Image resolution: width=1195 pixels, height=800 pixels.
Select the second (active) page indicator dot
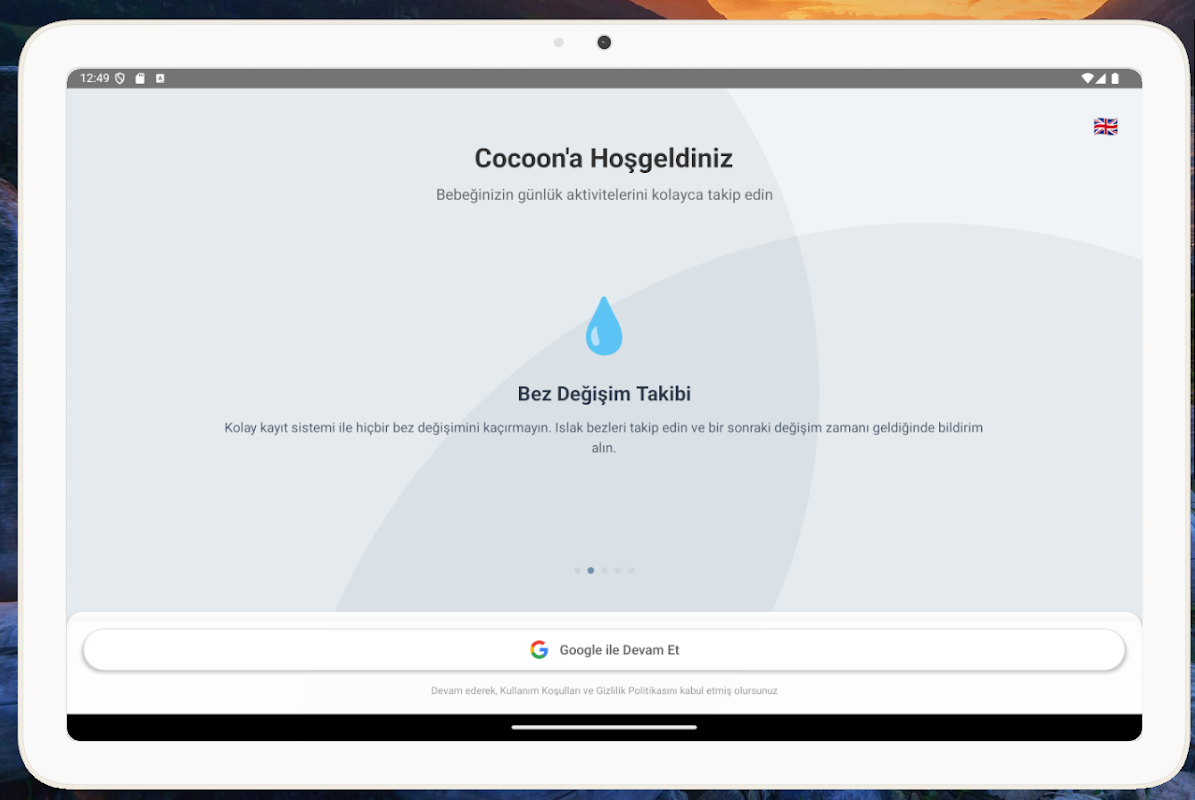(x=591, y=571)
